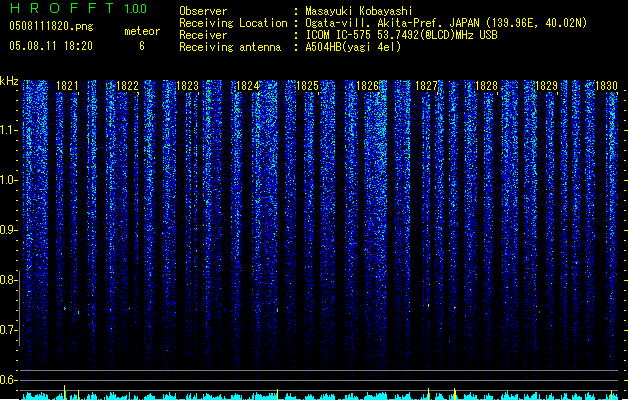Click the 1830 time marker

point(606,86)
